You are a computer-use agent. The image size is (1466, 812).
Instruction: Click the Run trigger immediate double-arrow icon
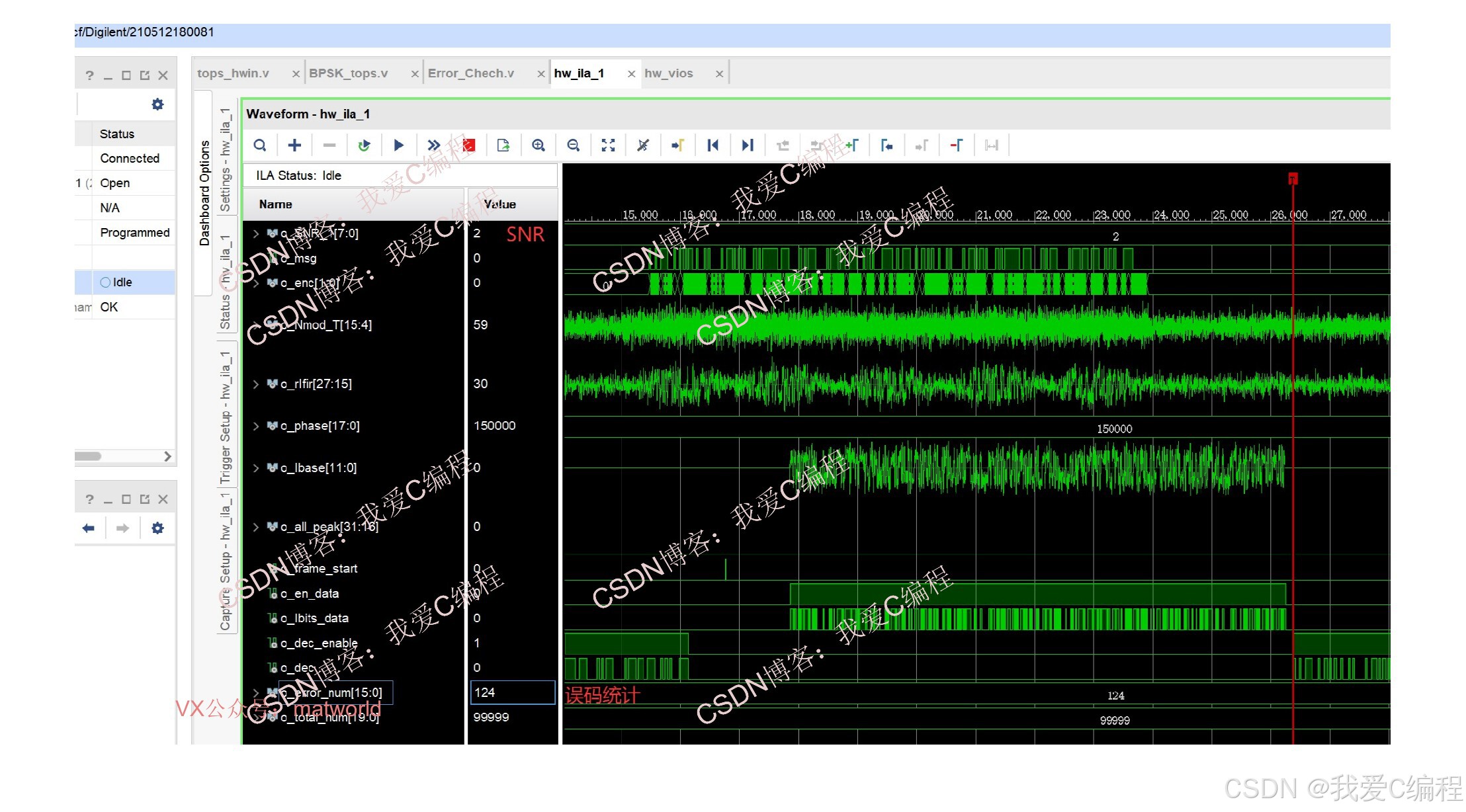point(433,145)
